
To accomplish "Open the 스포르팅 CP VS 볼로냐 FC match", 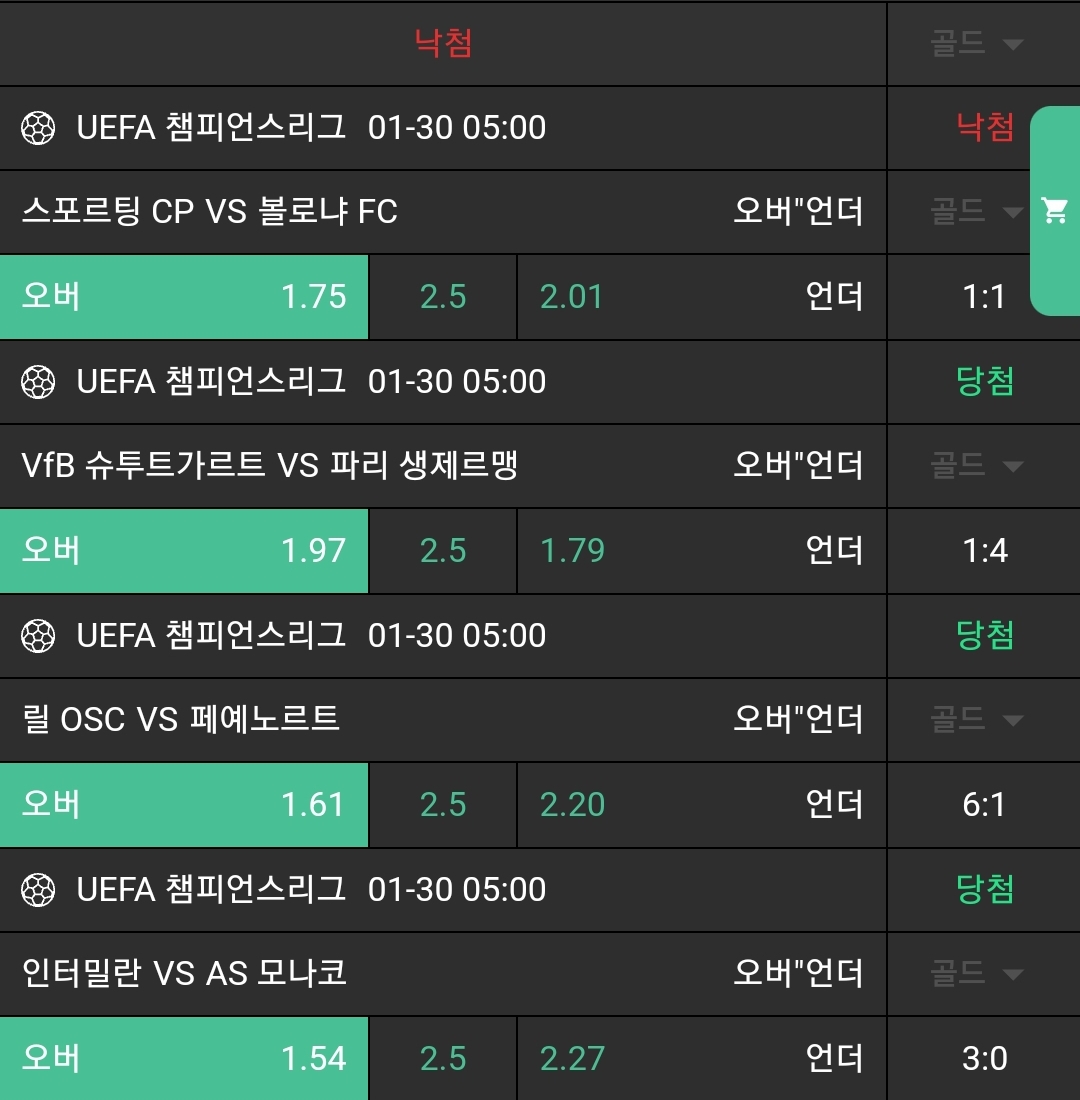I will coord(210,212).
